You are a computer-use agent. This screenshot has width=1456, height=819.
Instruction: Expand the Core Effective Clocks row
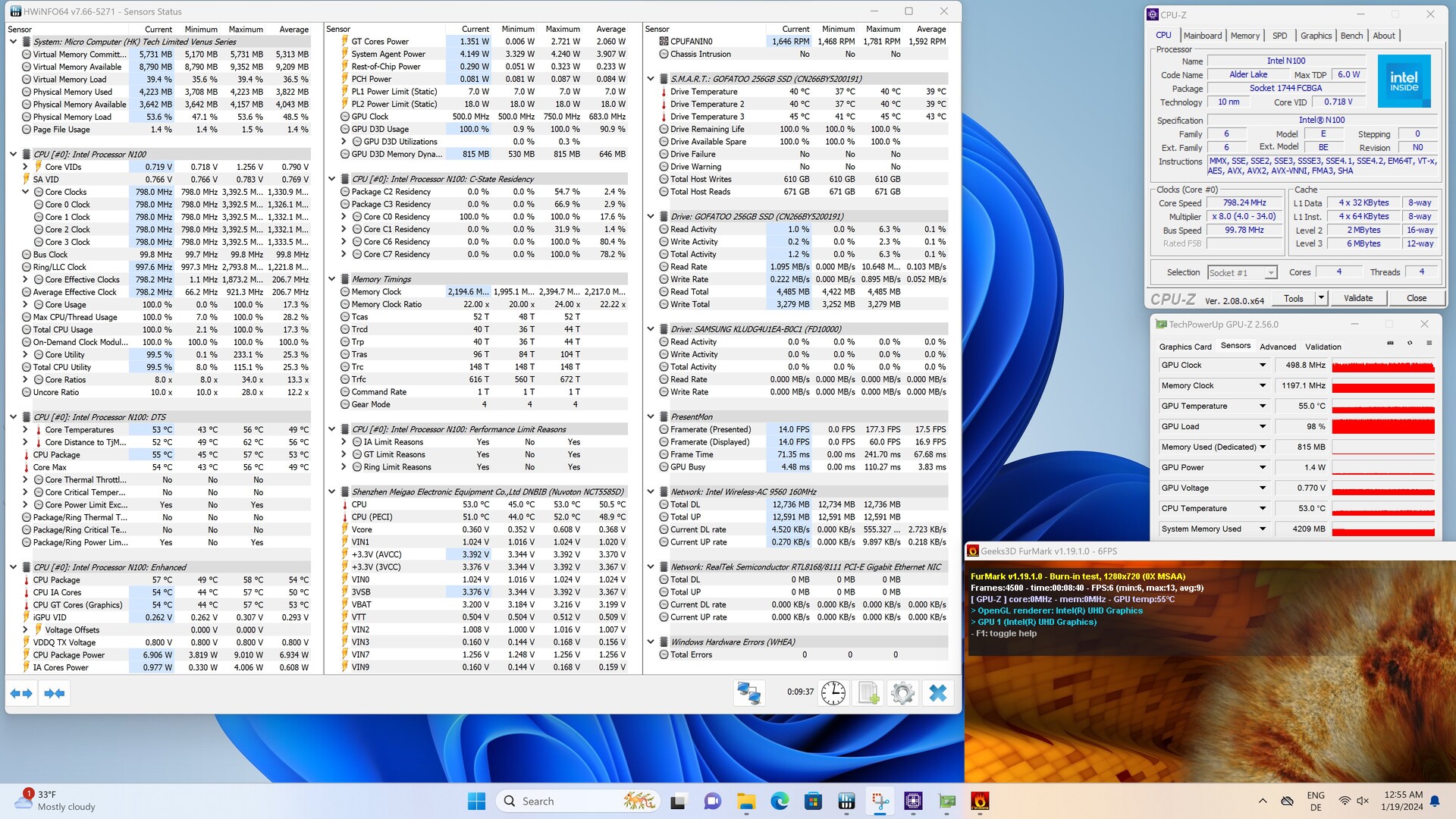pyautogui.click(x=25, y=280)
